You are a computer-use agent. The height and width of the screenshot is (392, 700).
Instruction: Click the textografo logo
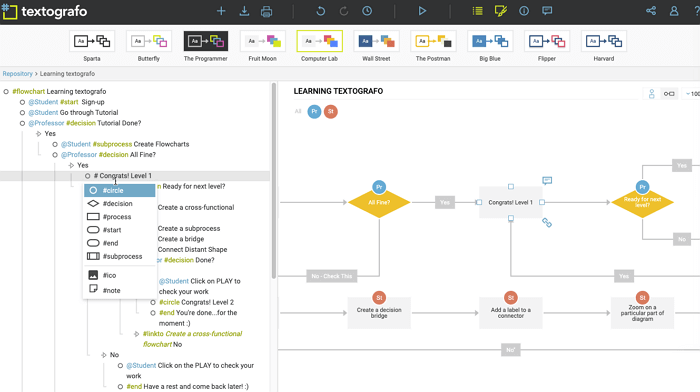point(45,12)
